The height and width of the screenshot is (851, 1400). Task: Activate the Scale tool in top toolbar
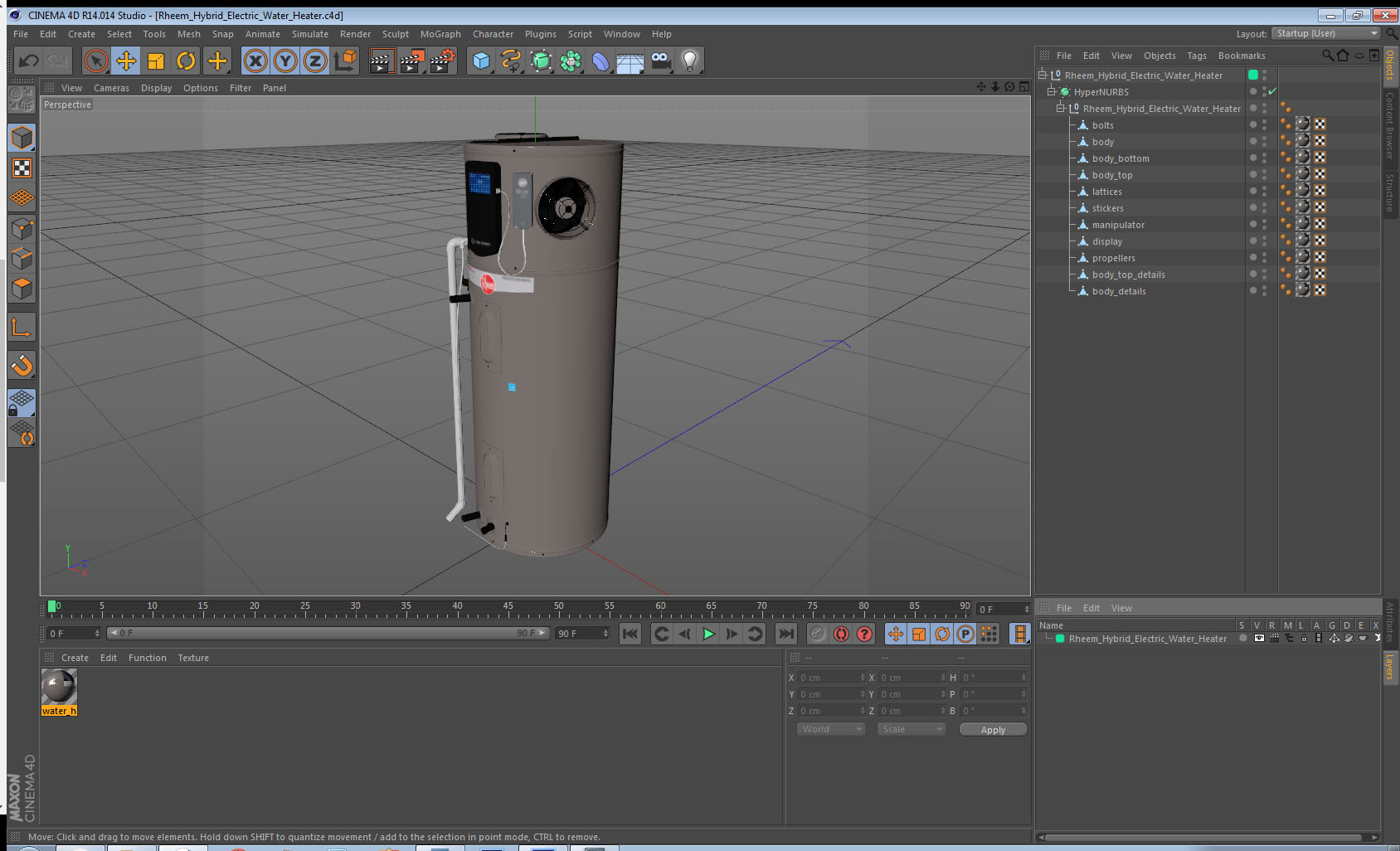tap(156, 61)
